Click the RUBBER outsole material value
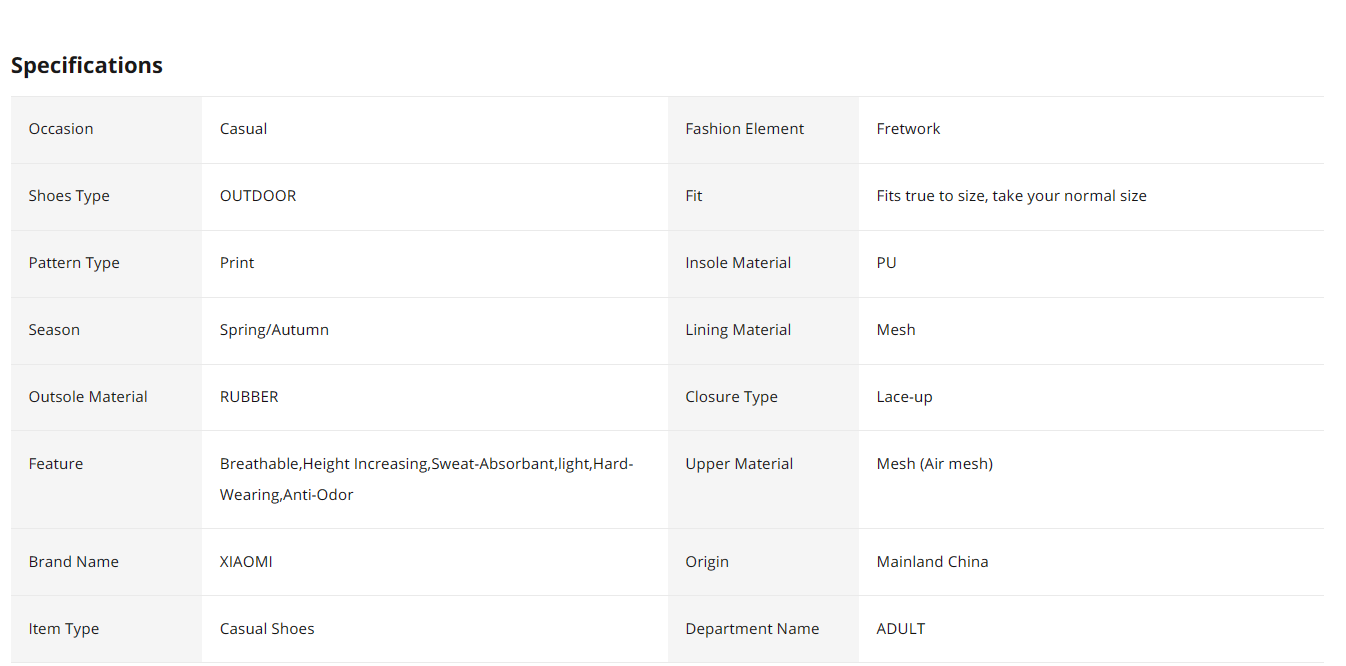1346x666 pixels. [249, 397]
